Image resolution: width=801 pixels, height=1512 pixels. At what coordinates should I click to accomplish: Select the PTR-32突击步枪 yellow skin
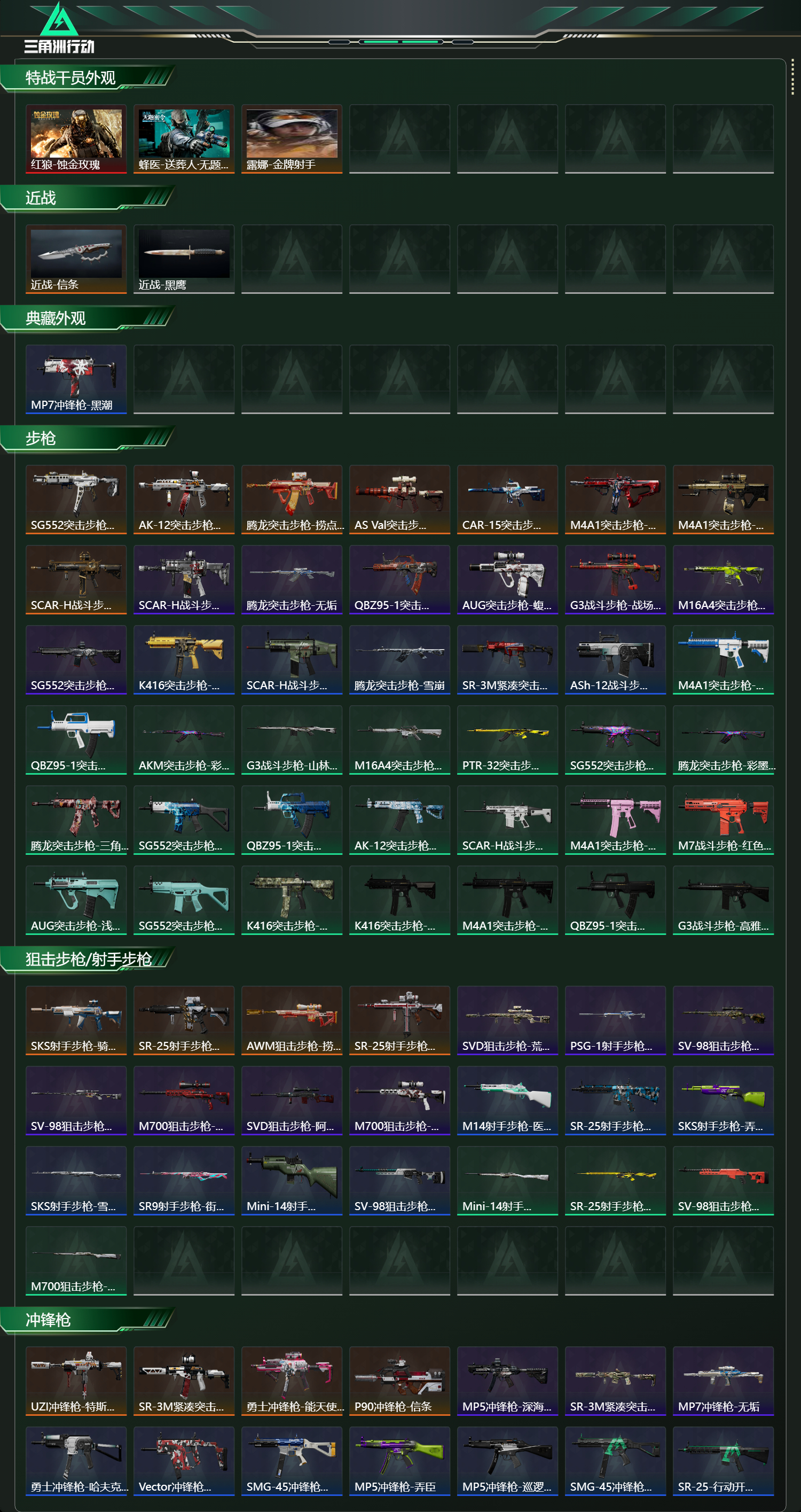pyautogui.click(x=508, y=741)
